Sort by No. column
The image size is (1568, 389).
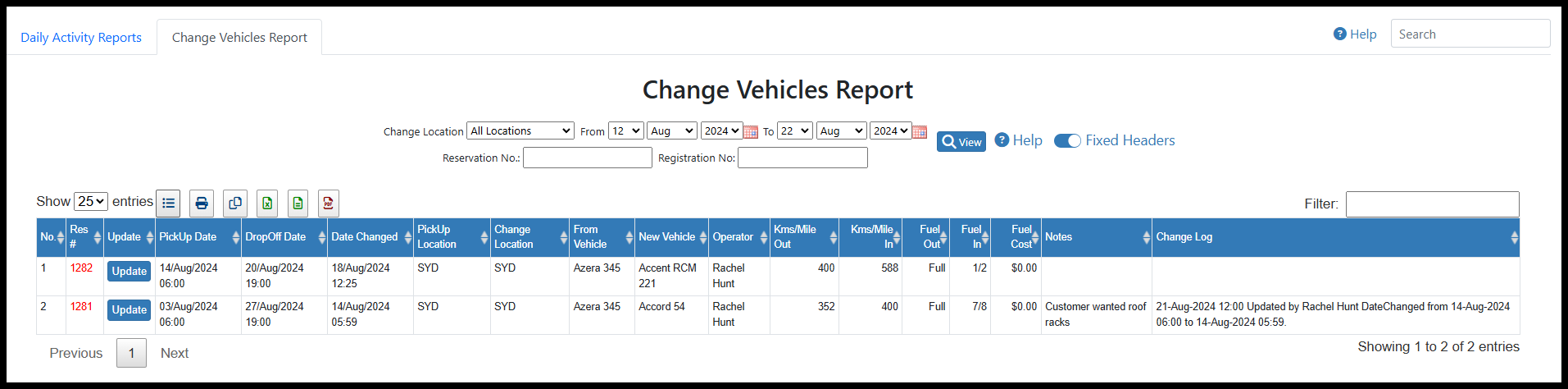pyautogui.click(x=52, y=237)
